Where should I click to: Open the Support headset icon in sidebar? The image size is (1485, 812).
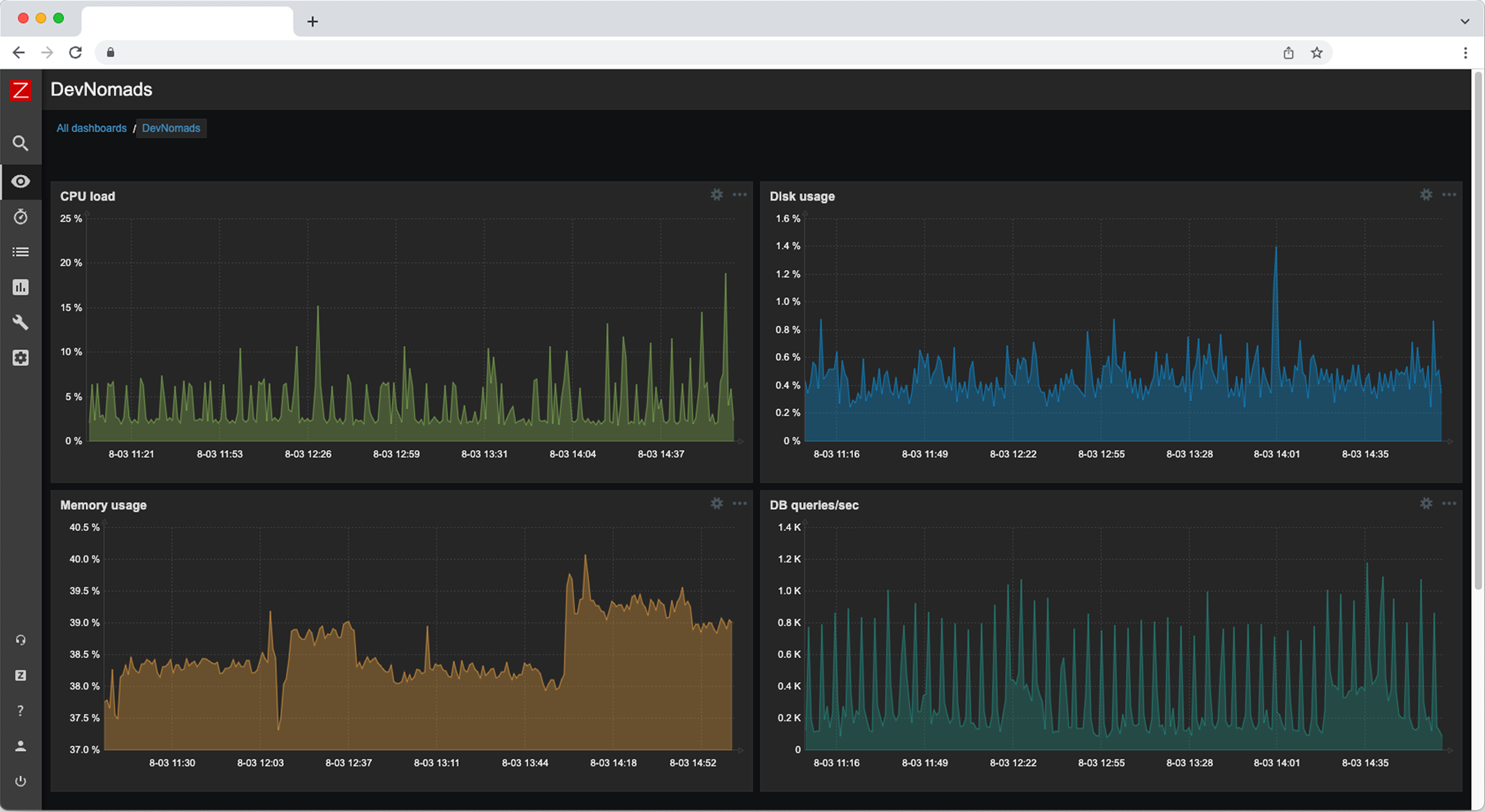(21, 640)
